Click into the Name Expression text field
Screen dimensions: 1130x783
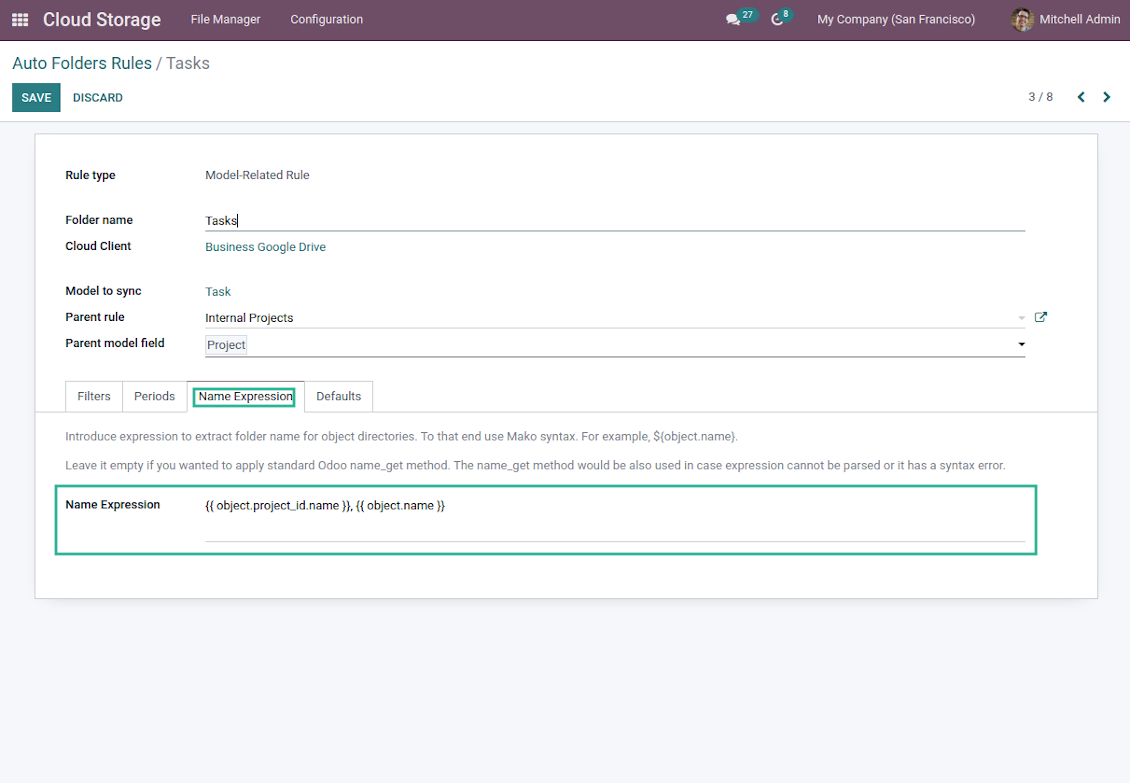(x=614, y=516)
